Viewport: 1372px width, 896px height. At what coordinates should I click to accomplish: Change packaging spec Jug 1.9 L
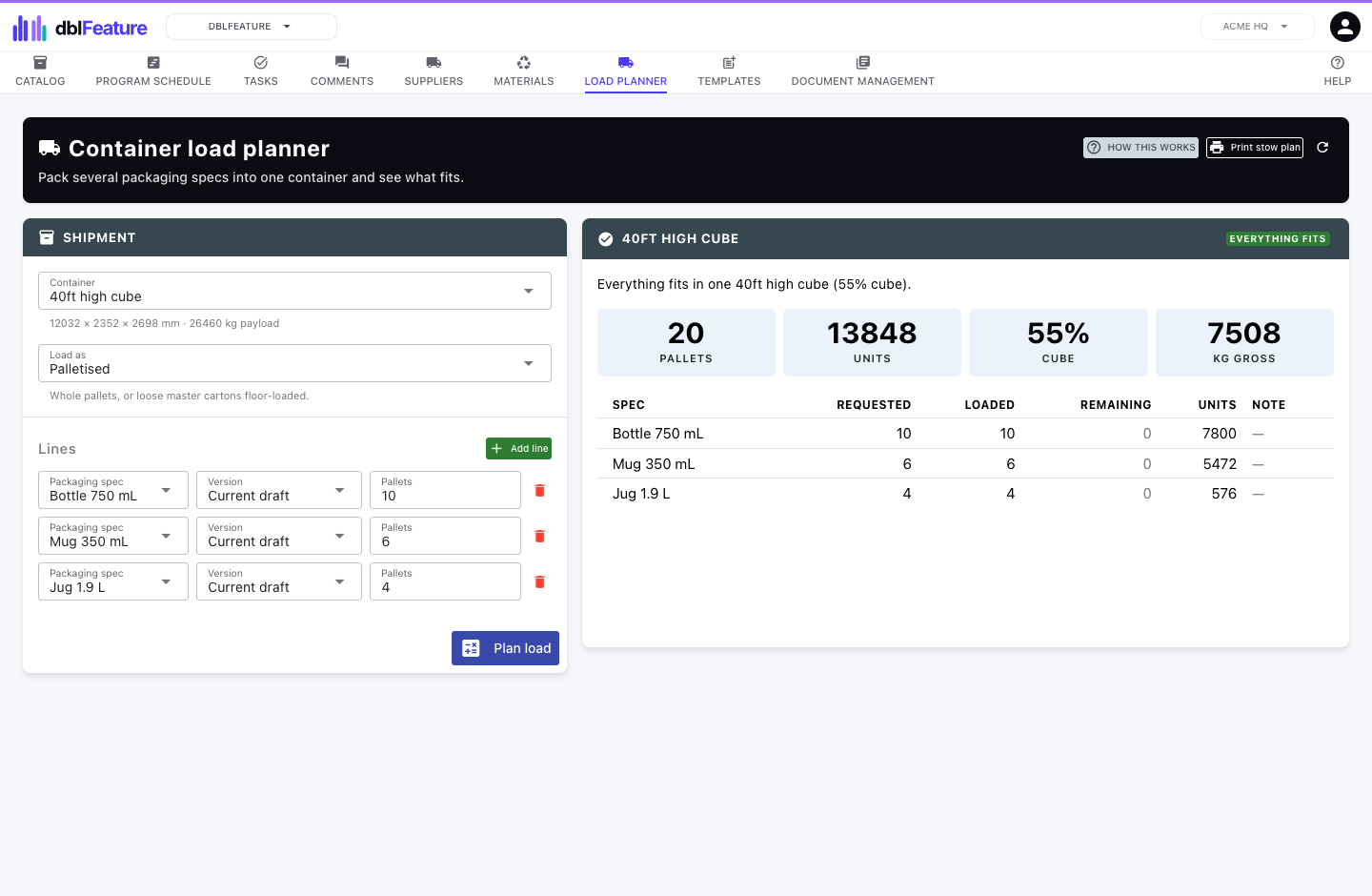(x=113, y=581)
